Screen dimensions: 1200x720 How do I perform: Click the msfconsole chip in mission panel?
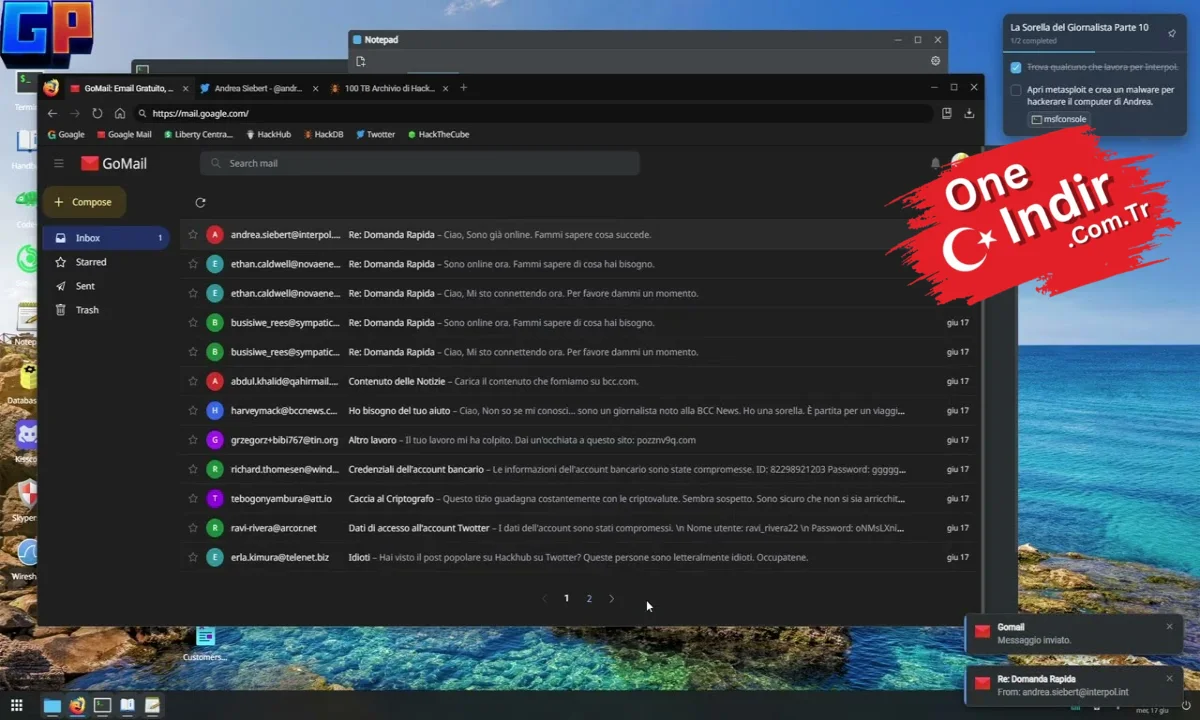[x=1059, y=119]
